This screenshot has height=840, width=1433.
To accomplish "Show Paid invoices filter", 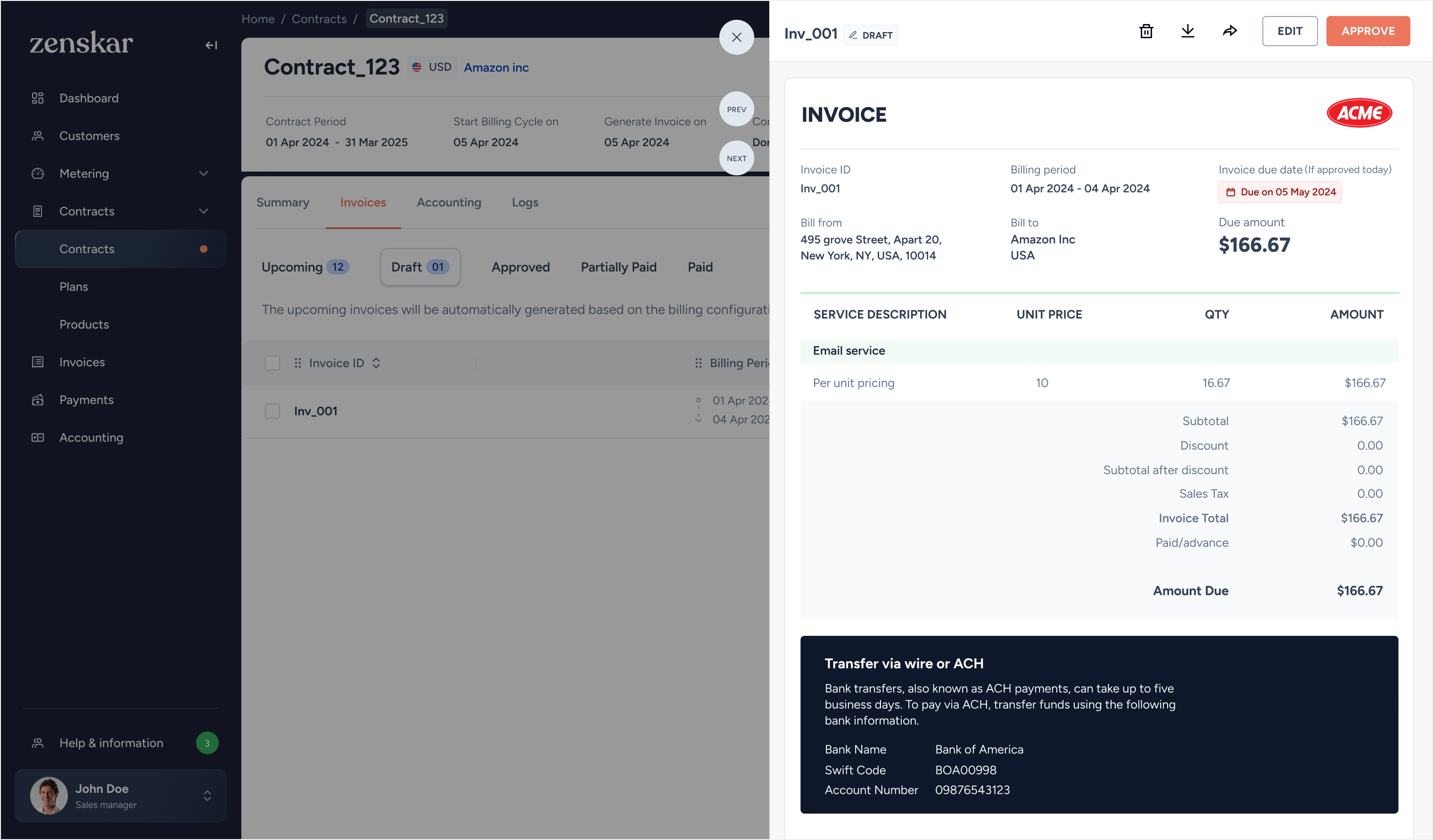I will pyautogui.click(x=700, y=267).
